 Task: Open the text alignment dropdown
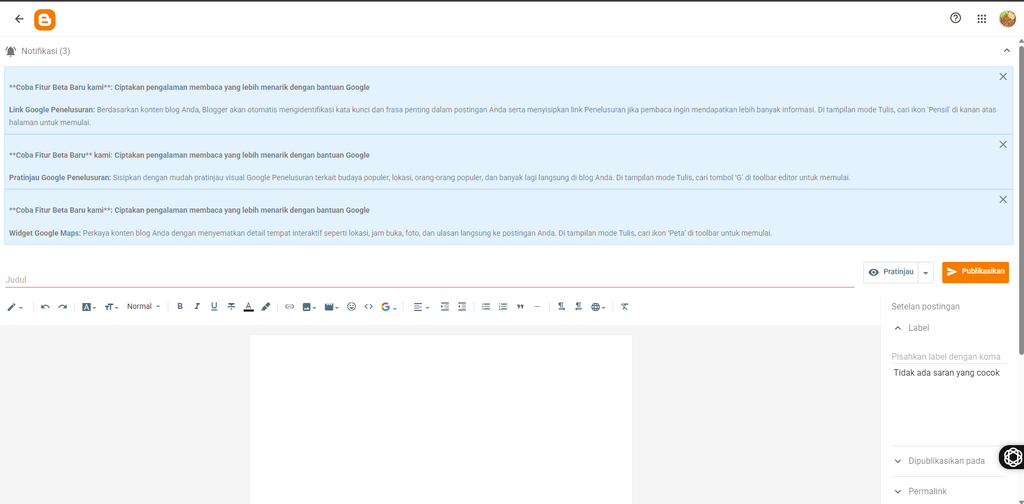(x=421, y=307)
